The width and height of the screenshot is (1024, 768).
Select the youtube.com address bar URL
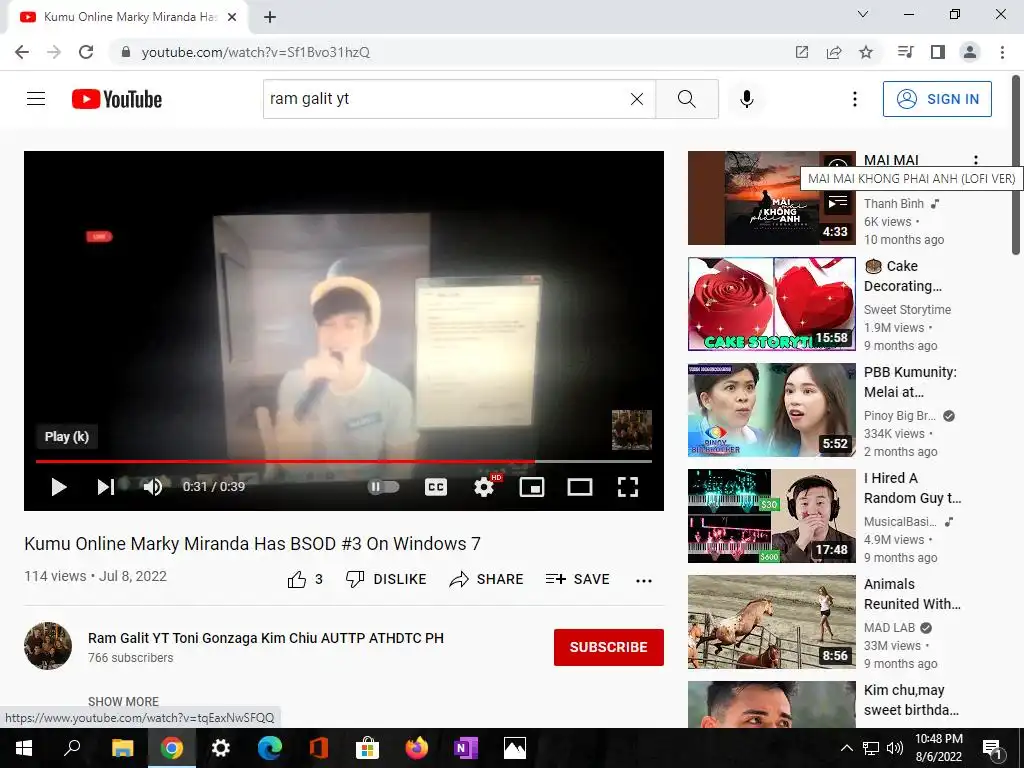click(255, 52)
